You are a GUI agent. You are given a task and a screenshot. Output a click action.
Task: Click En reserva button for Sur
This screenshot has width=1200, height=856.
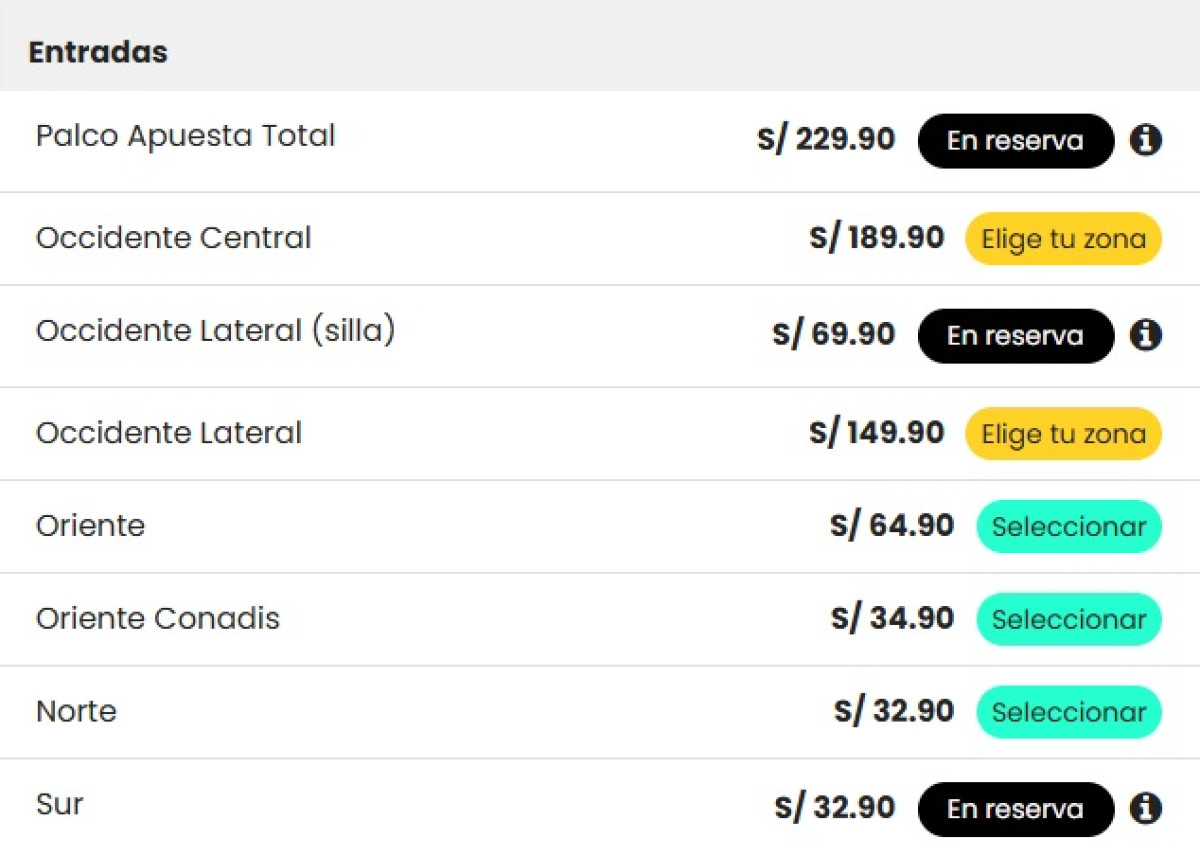coord(1015,809)
